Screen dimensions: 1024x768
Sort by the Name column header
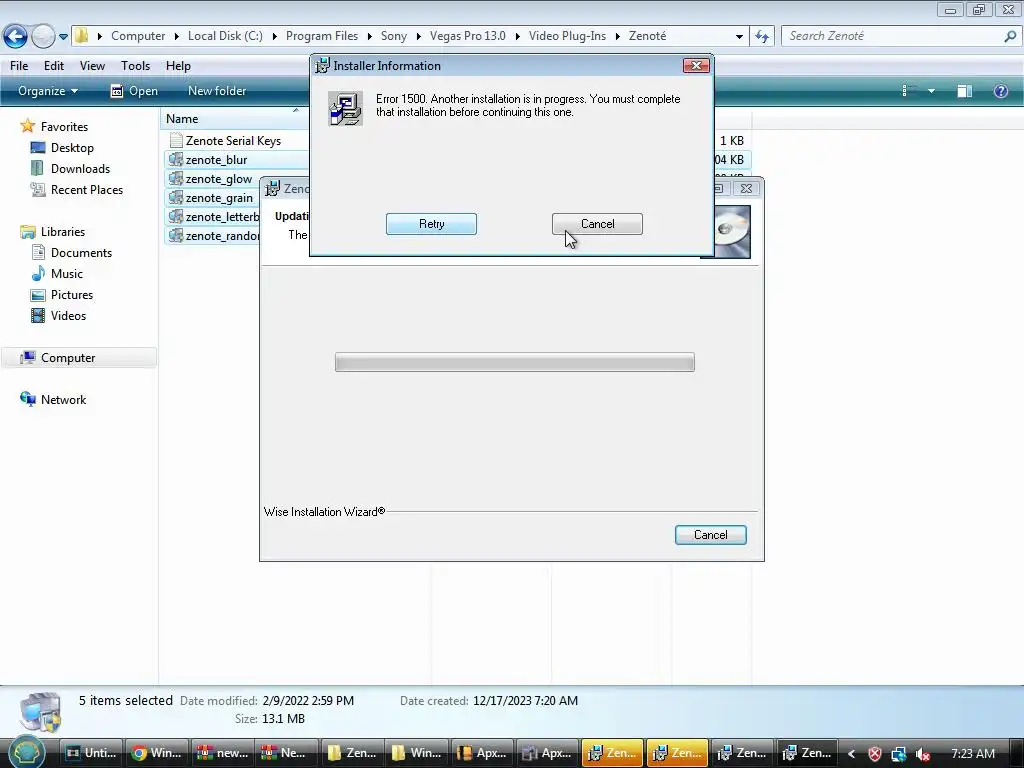(182, 119)
